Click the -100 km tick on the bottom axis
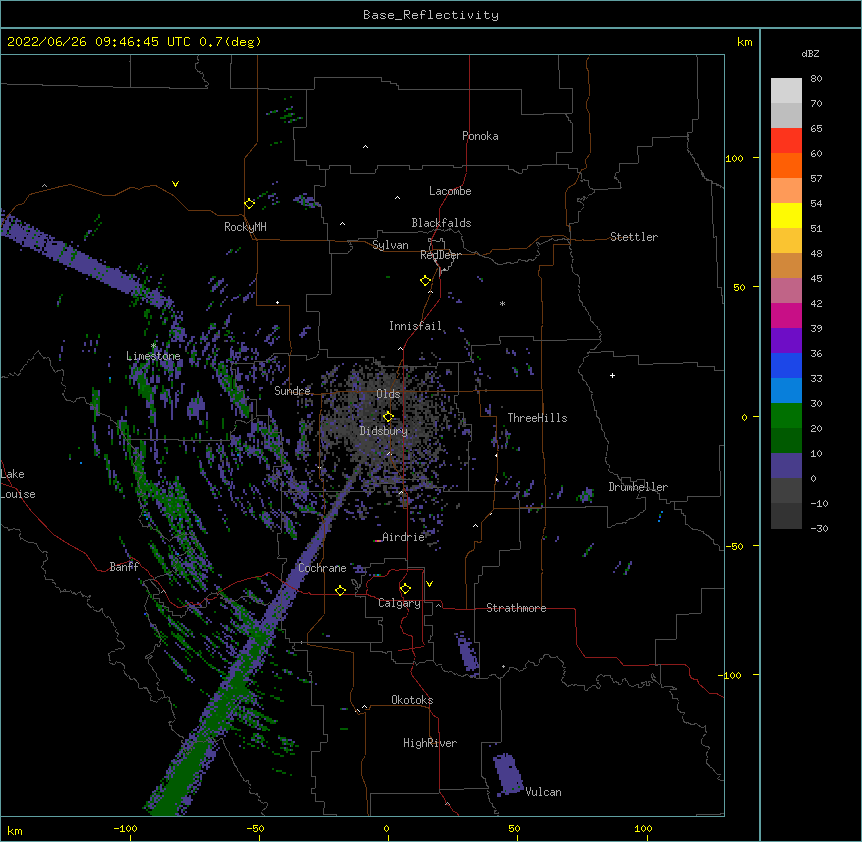862x842 pixels. pos(125,828)
